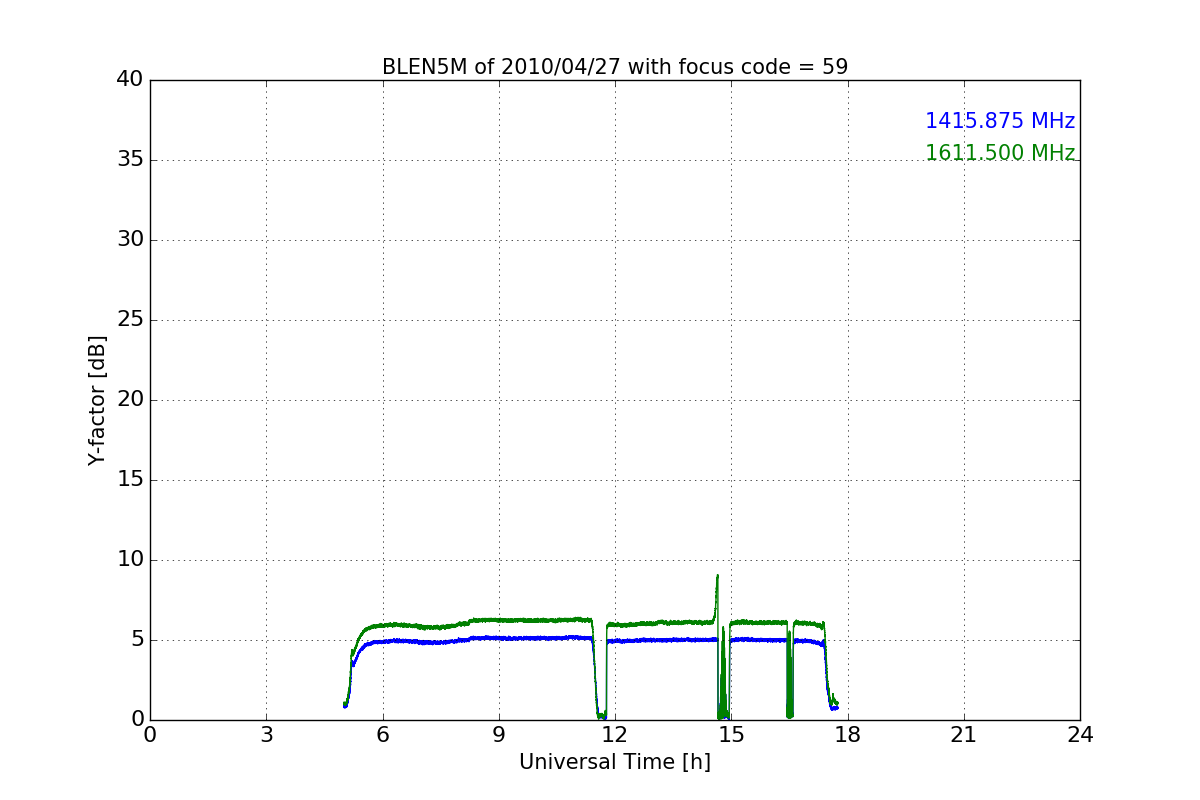Click the 'Y-factor [dB]' axis label
1200x800 pixels.
pyautogui.click(x=96, y=400)
